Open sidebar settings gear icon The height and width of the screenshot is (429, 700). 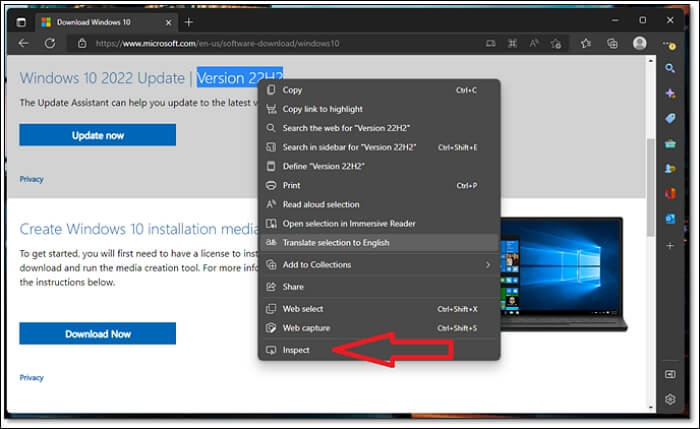(x=670, y=399)
